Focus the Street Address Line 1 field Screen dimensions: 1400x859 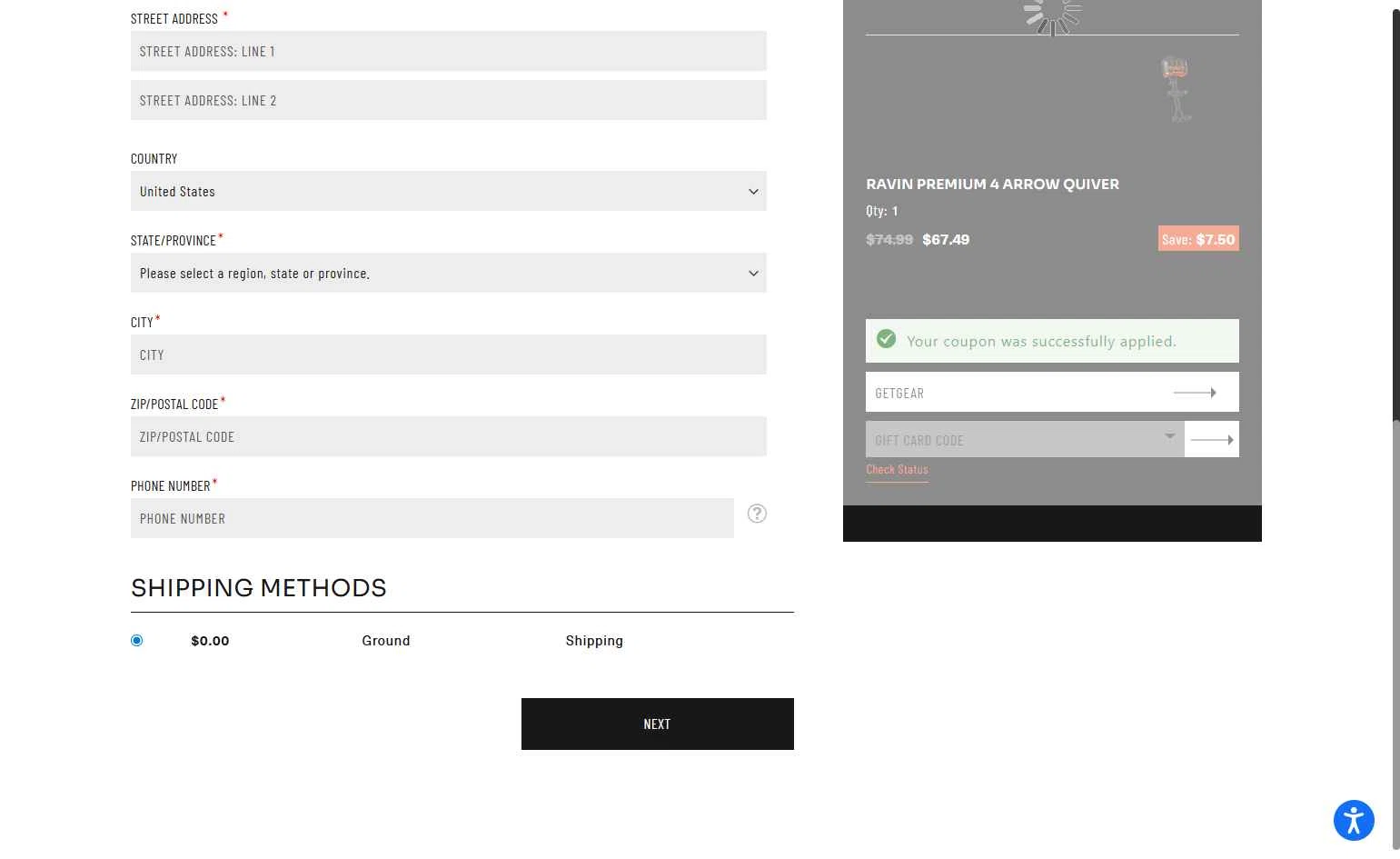(449, 51)
